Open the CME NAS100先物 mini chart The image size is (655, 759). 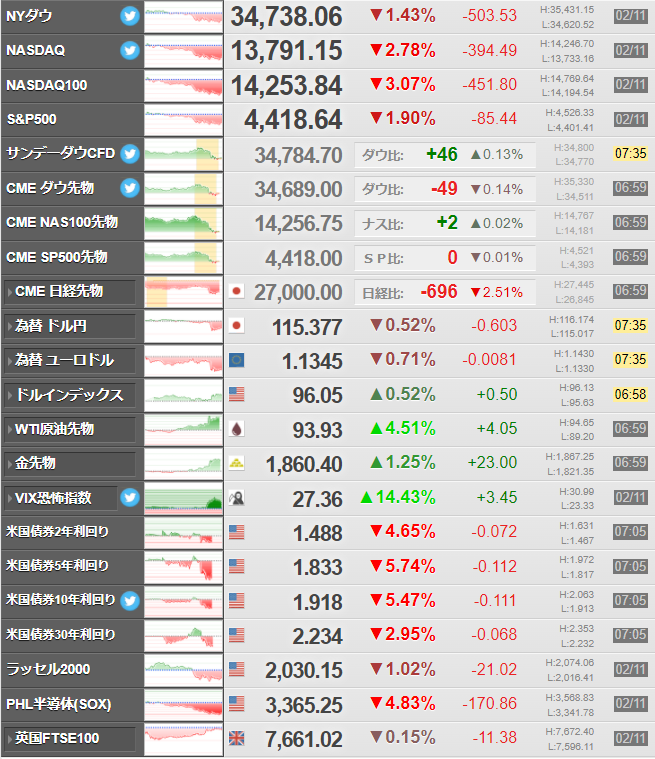tap(183, 223)
